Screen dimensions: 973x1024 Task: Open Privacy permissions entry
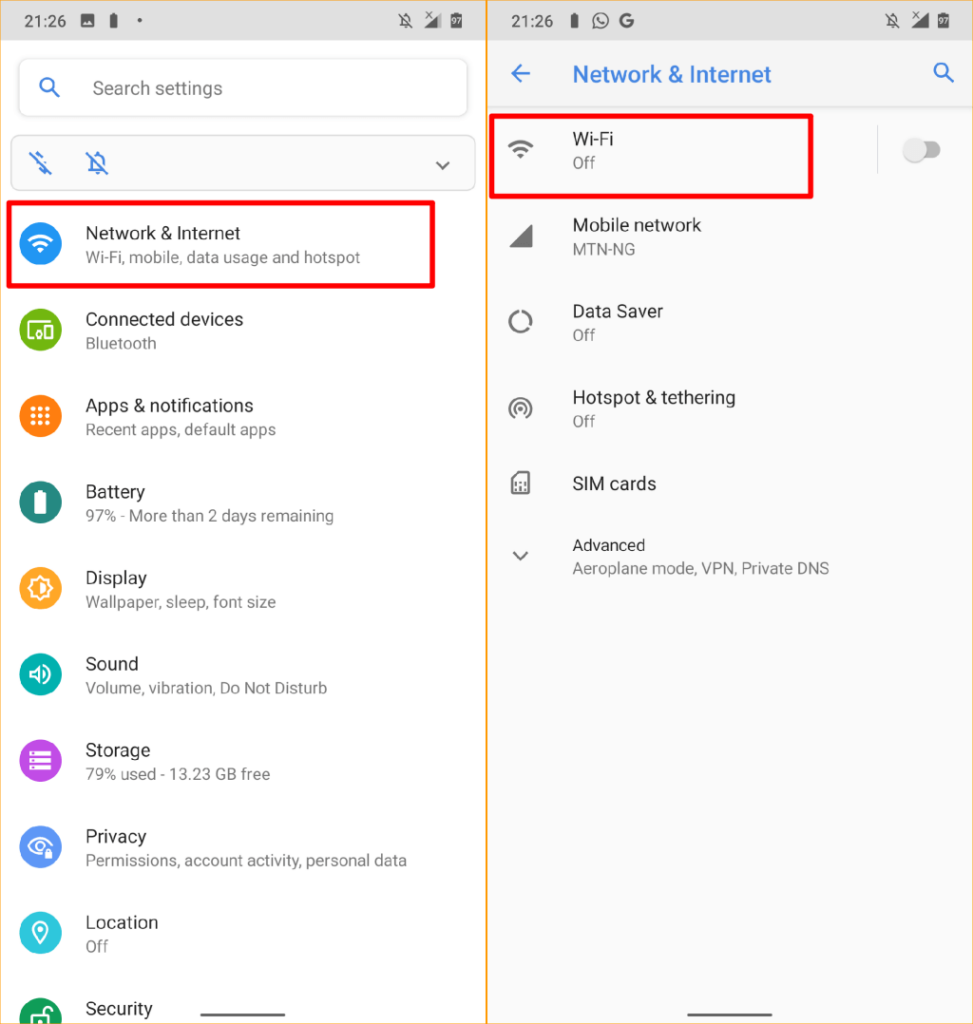click(243, 848)
